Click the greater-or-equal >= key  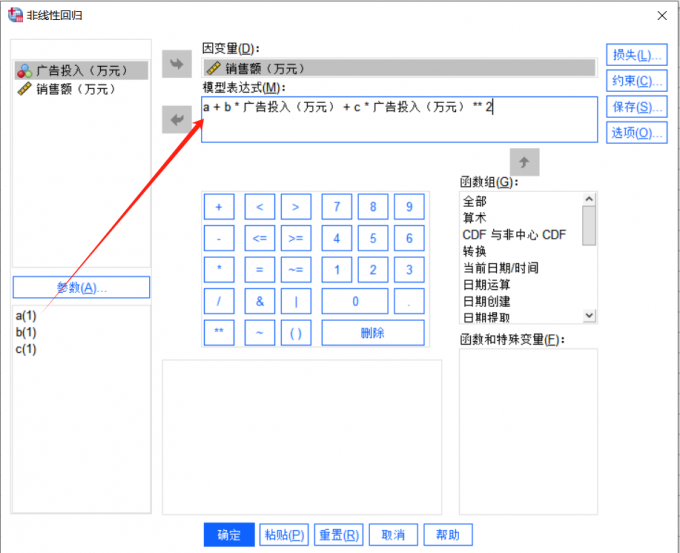pos(296,238)
